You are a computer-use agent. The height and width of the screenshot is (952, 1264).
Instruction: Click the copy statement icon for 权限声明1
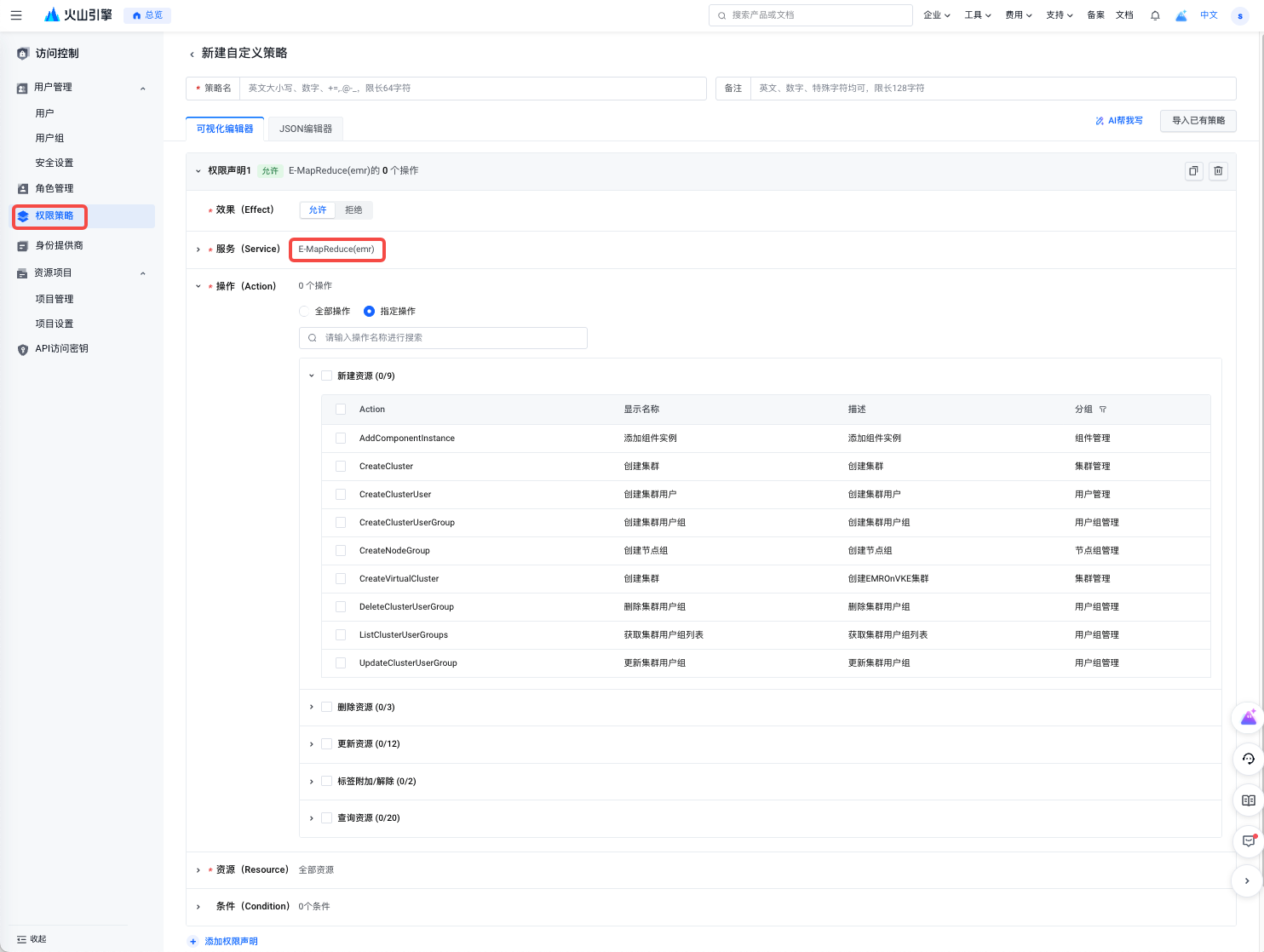tap(1193, 171)
